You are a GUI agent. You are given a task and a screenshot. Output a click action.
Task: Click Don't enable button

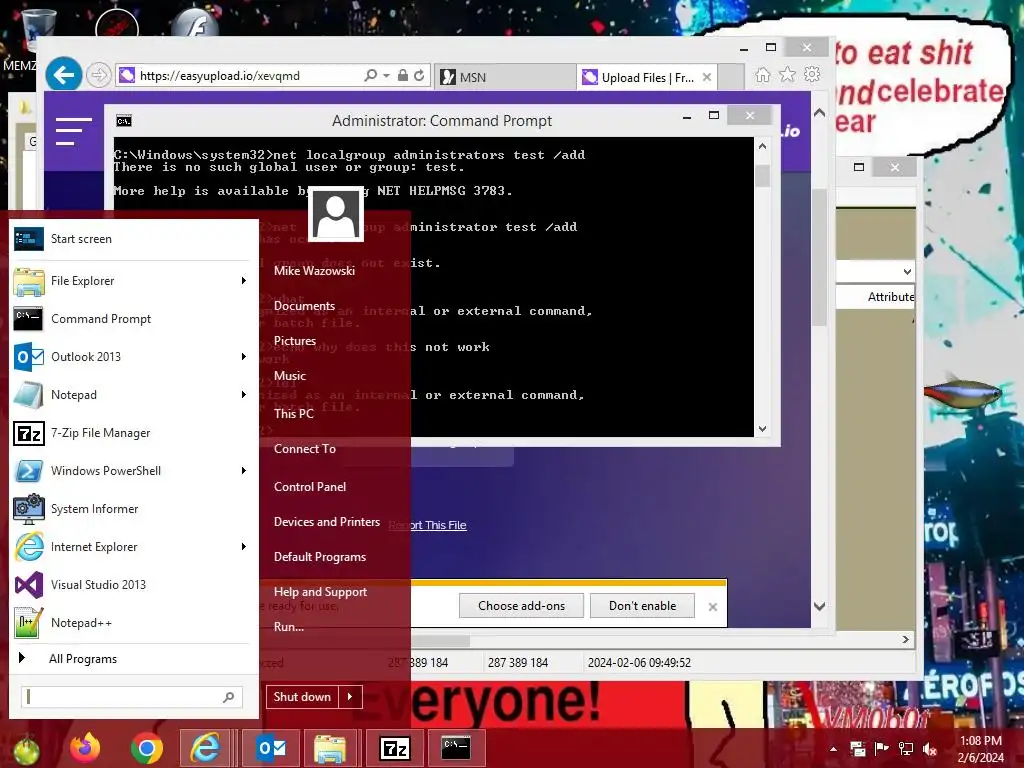tap(643, 605)
